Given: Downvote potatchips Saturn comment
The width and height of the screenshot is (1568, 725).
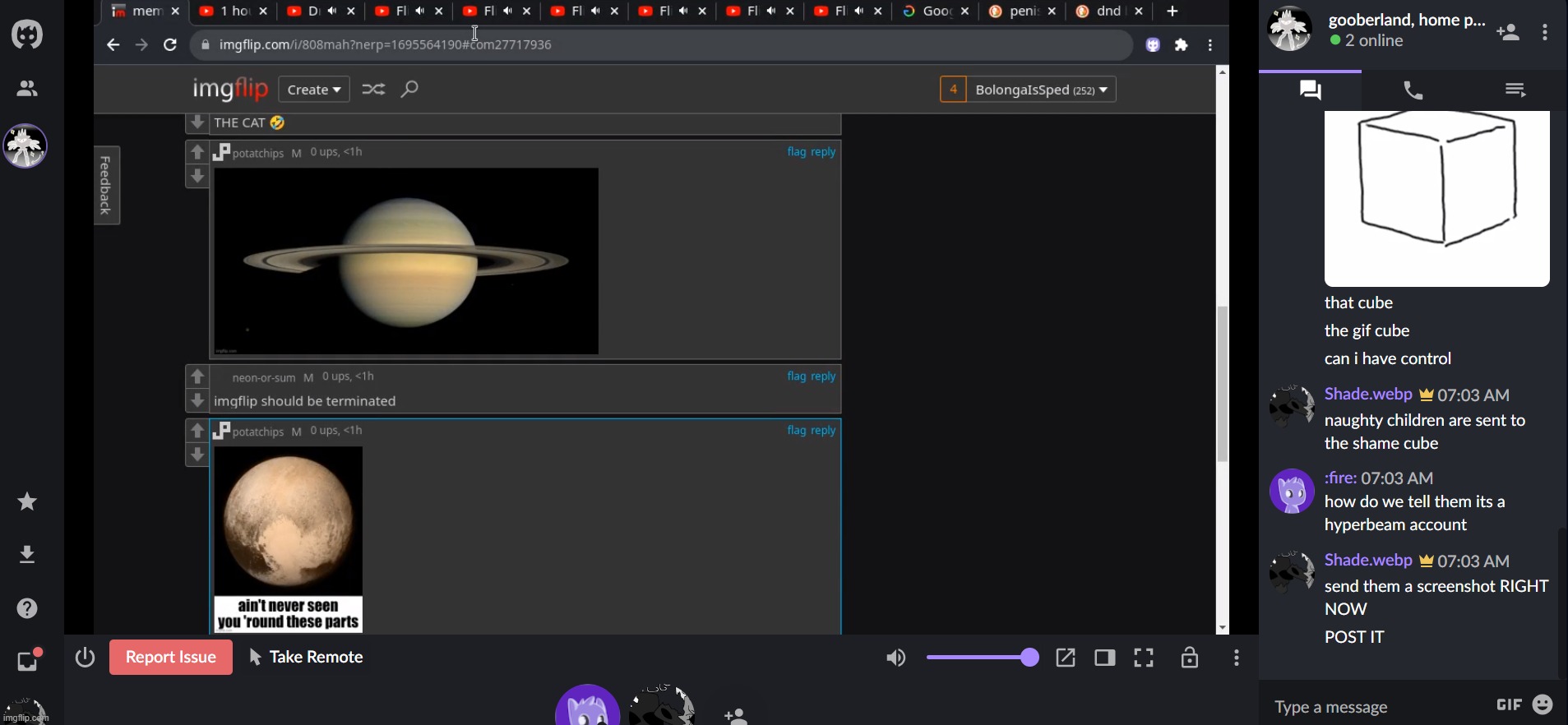Looking at the screenshot, I should [x=197, y=177].
